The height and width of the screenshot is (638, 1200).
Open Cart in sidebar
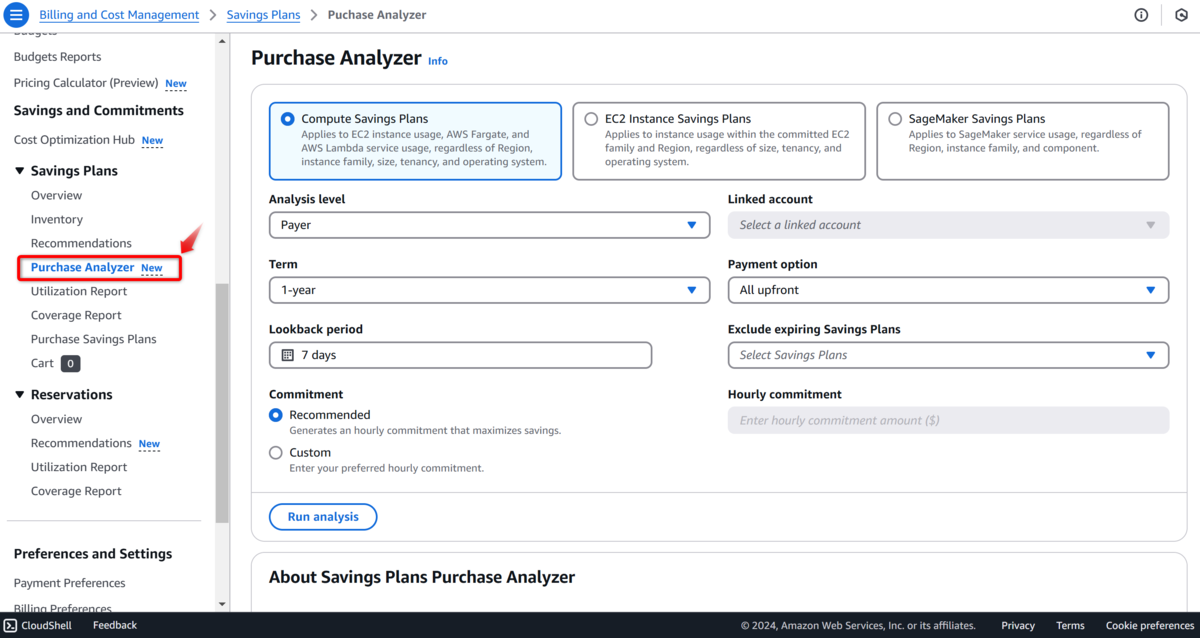(x=42, y=363)
